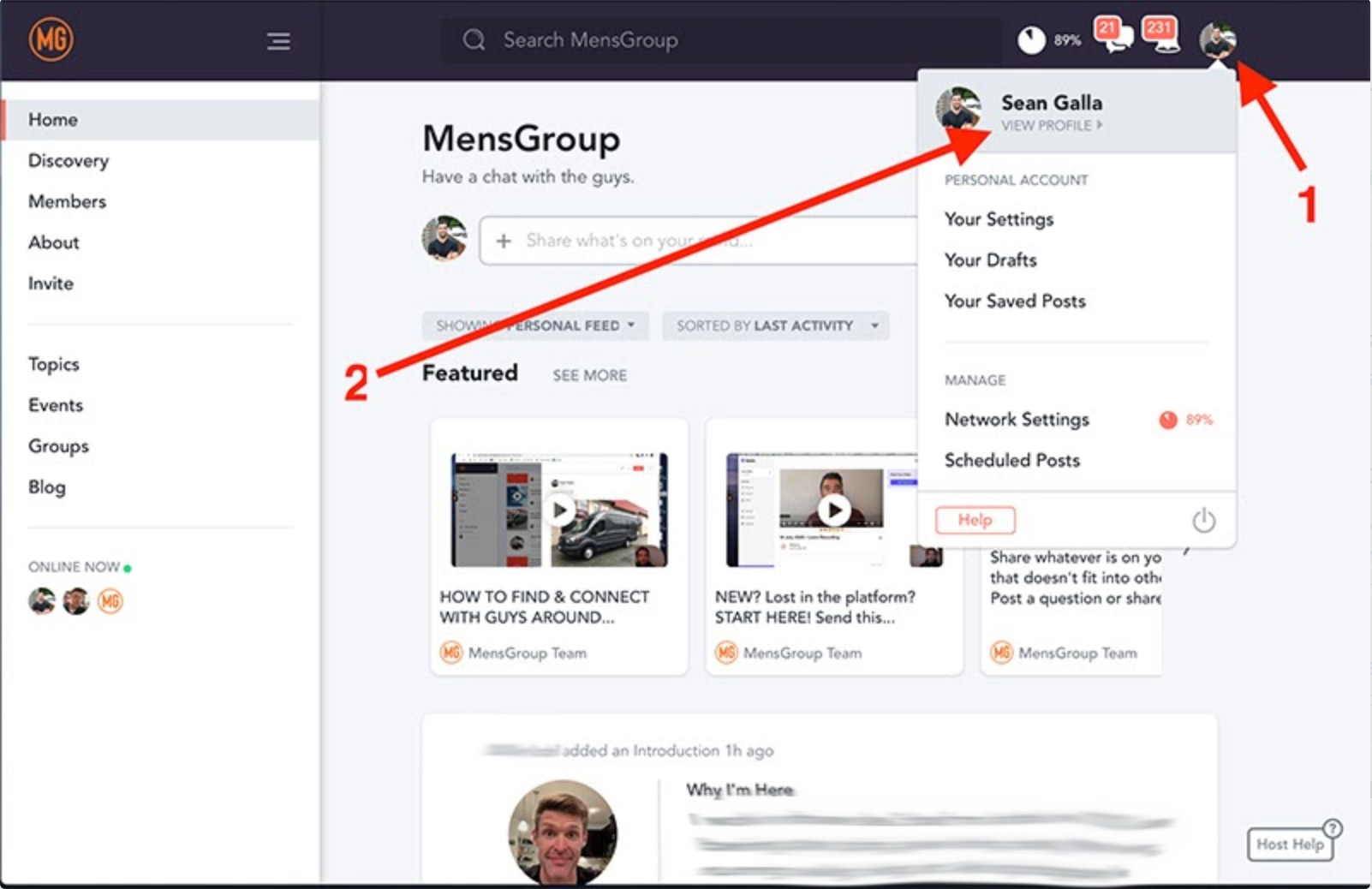
Task: Open Members in the sidebar
Action: 67,201
